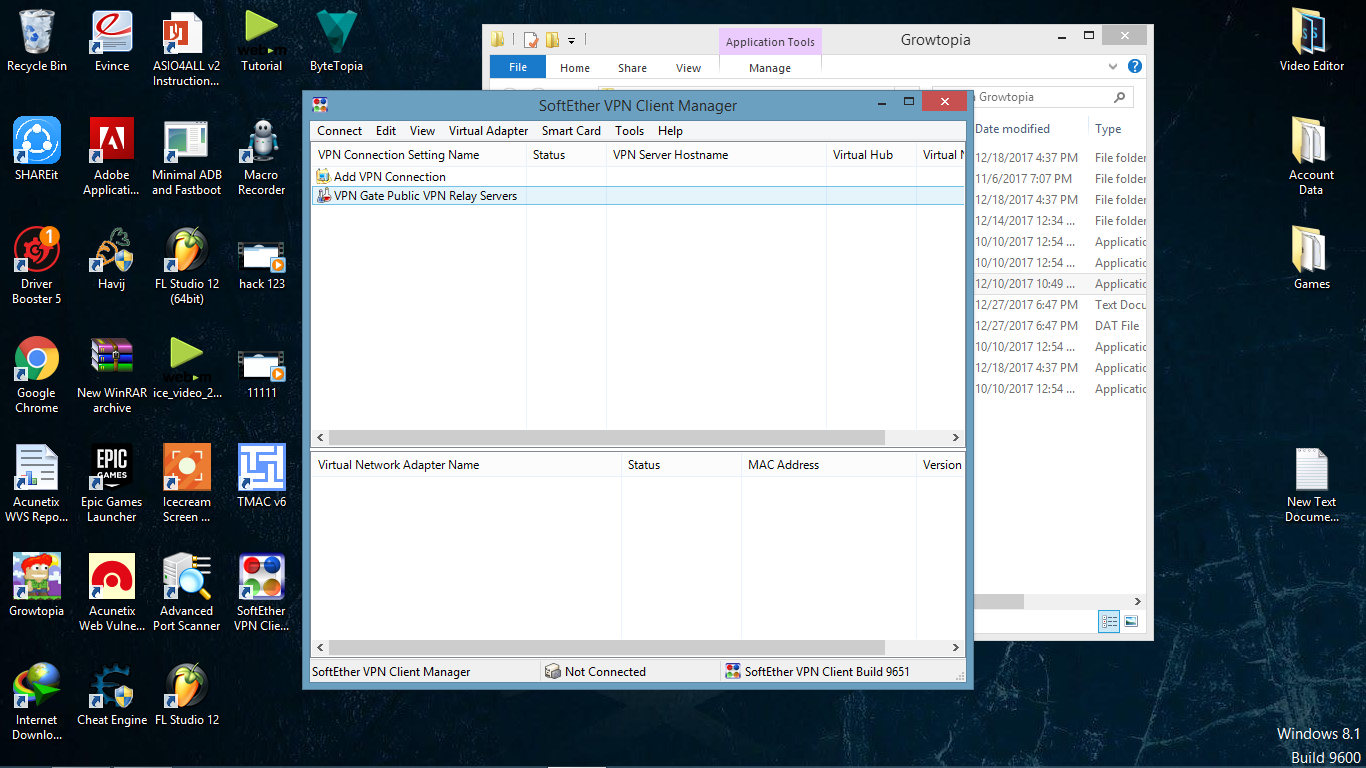Select the New Text Document file

(x=1311, y=484)
